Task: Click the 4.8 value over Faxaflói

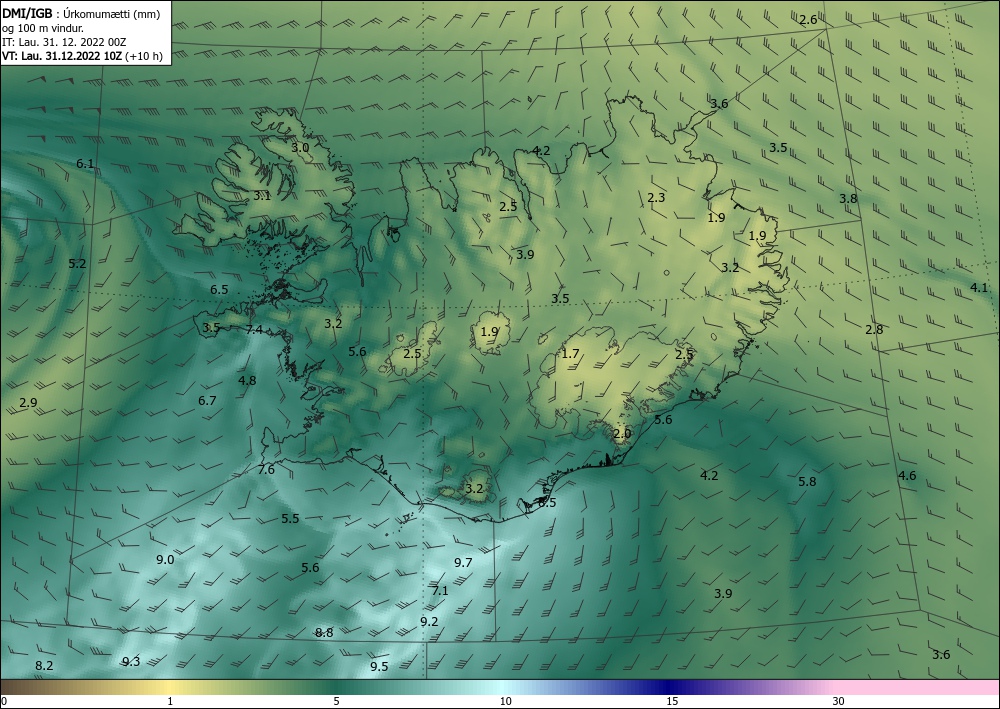Action: (247, 381)
